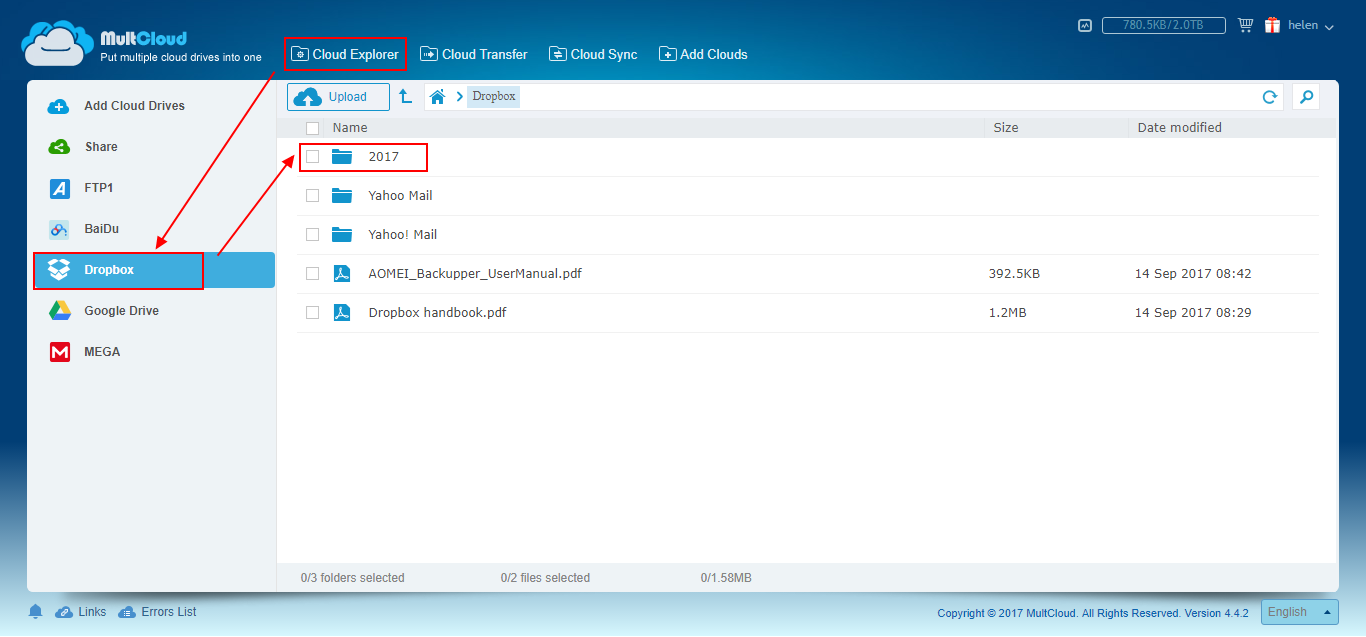Open the Cloud Sync tab
The image size is (1366, 637).
point(593,54)
